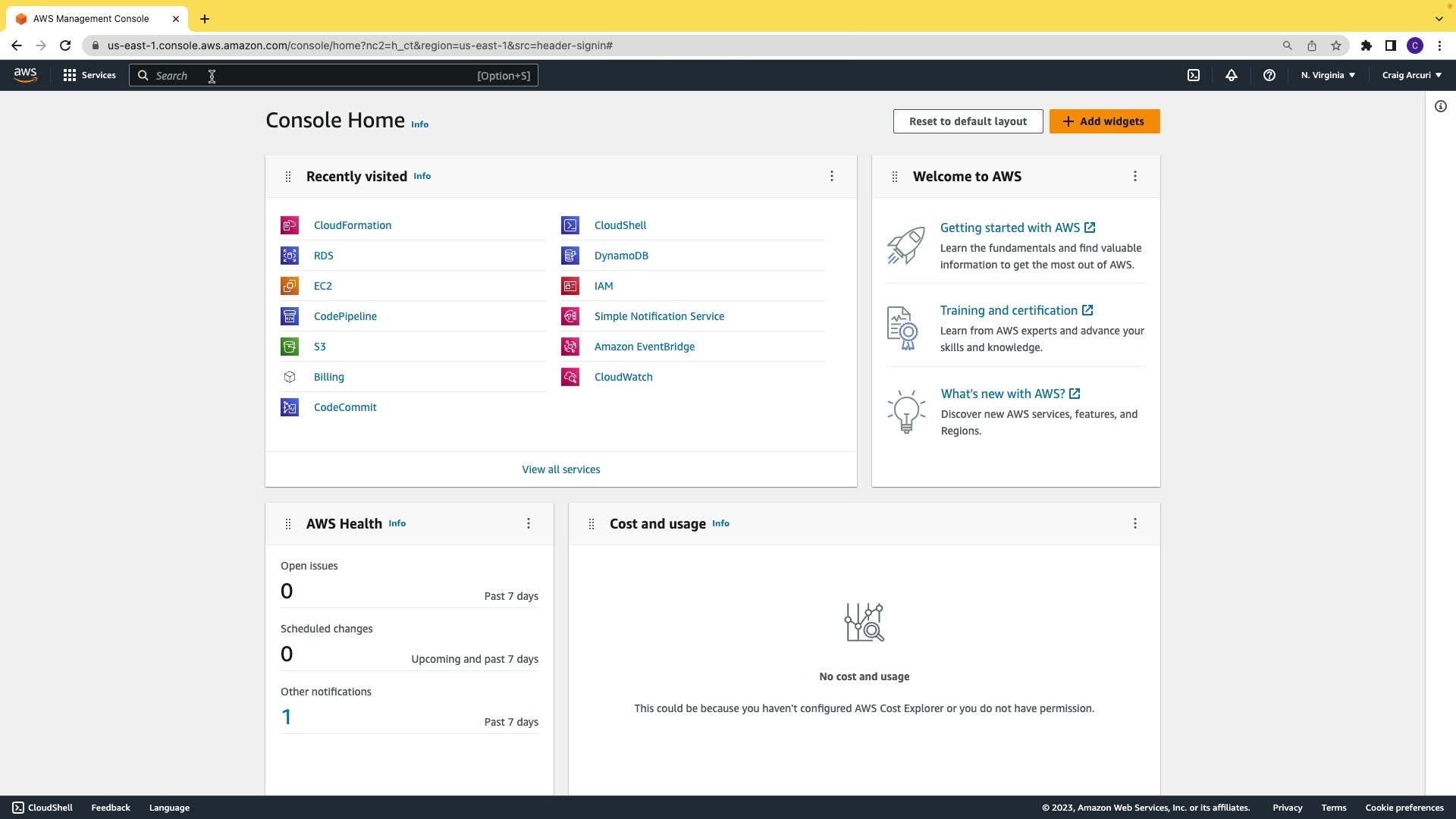The height and width of the screenshot is (819, 1456).
Task: Open Cost and usage widget options menu
Action: [1135, 523]
